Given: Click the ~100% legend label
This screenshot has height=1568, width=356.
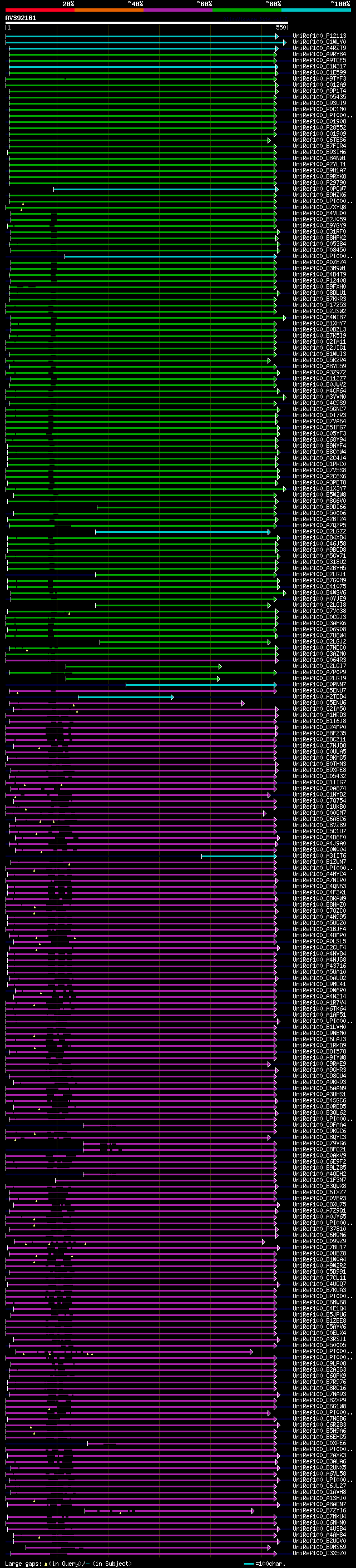Looking at the screenshot, I should pyautogui.click(x=340, y=4).
